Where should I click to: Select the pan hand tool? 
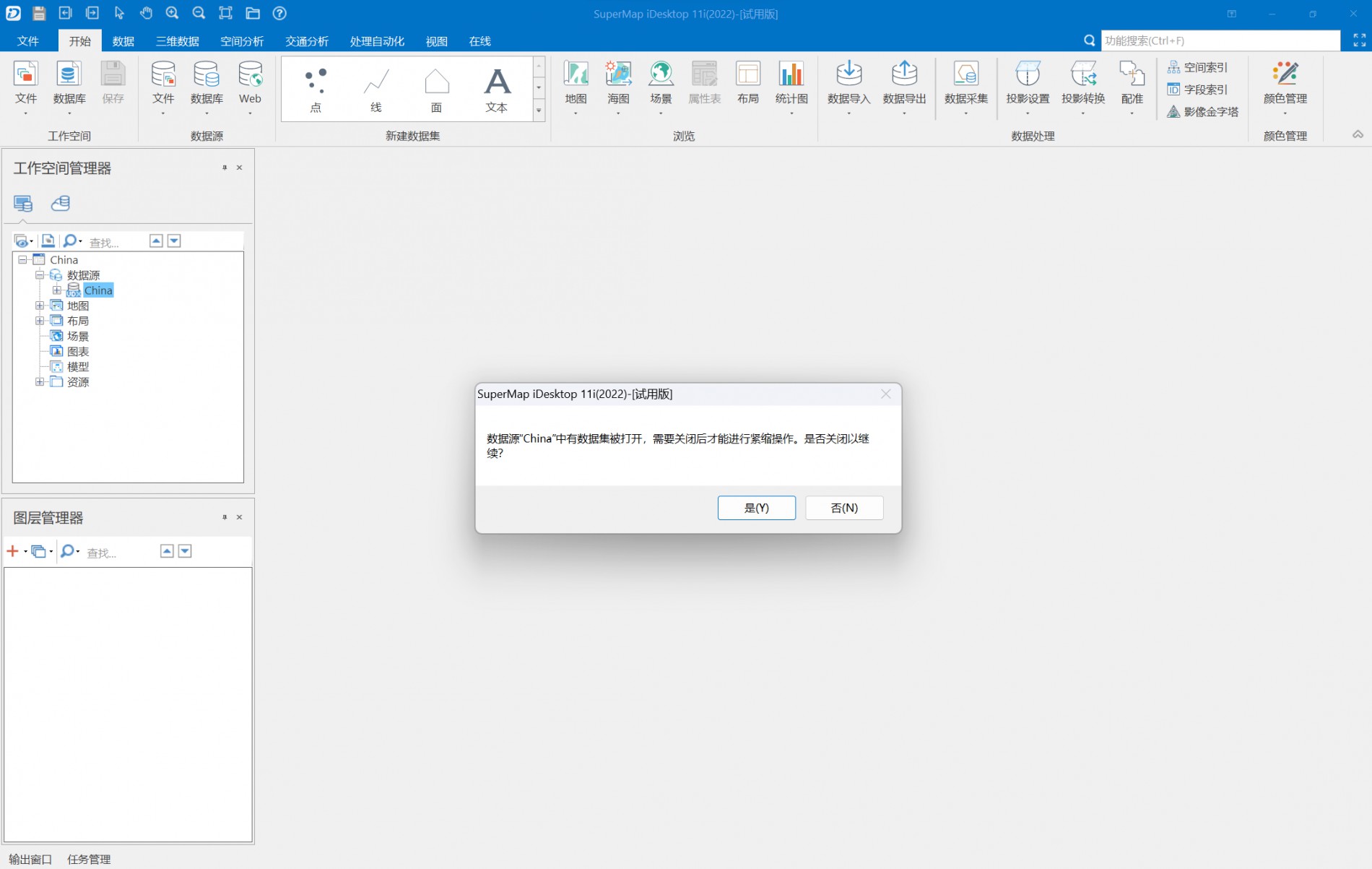tap(146, 13)
